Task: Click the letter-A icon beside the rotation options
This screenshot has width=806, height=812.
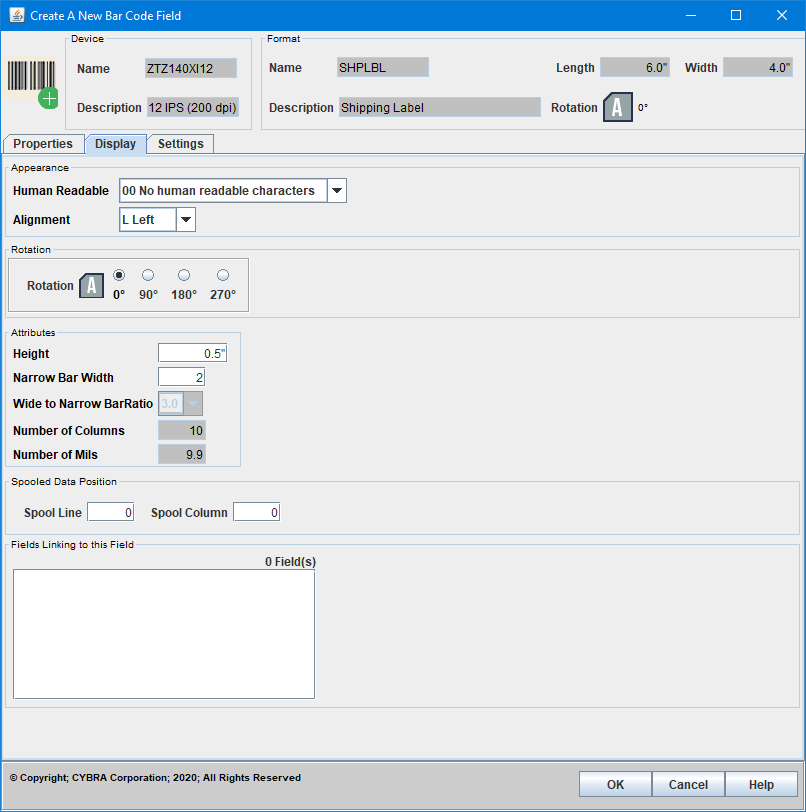Action: click(x=92, y=285)
